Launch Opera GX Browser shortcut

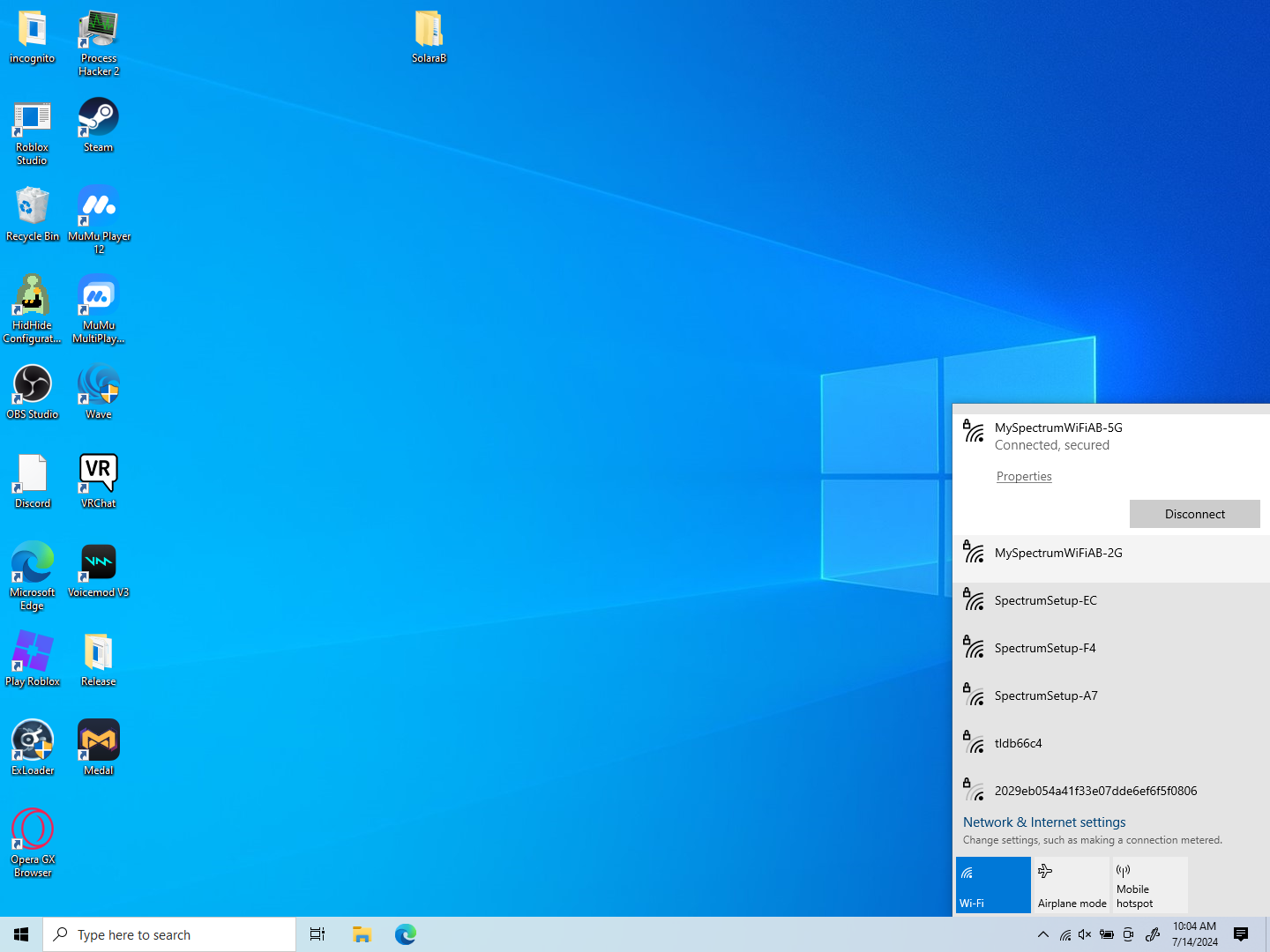pos(33,844)
